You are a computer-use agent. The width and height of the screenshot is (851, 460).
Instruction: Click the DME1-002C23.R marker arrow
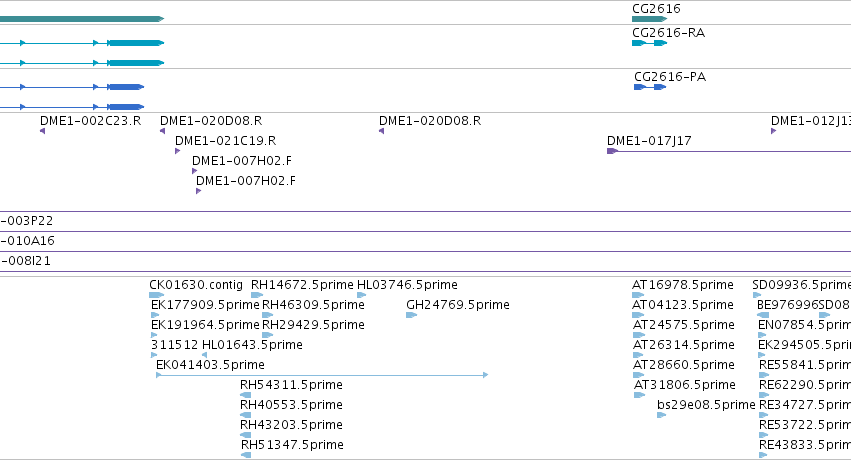[42, 131]
